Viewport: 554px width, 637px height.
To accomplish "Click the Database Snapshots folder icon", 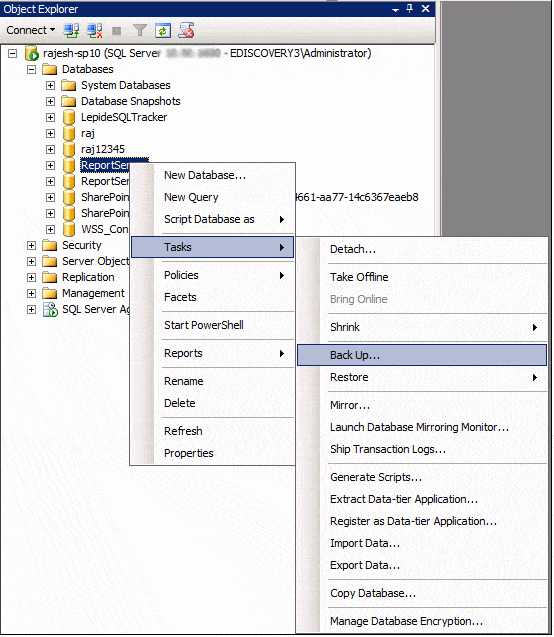I will 69,101.
